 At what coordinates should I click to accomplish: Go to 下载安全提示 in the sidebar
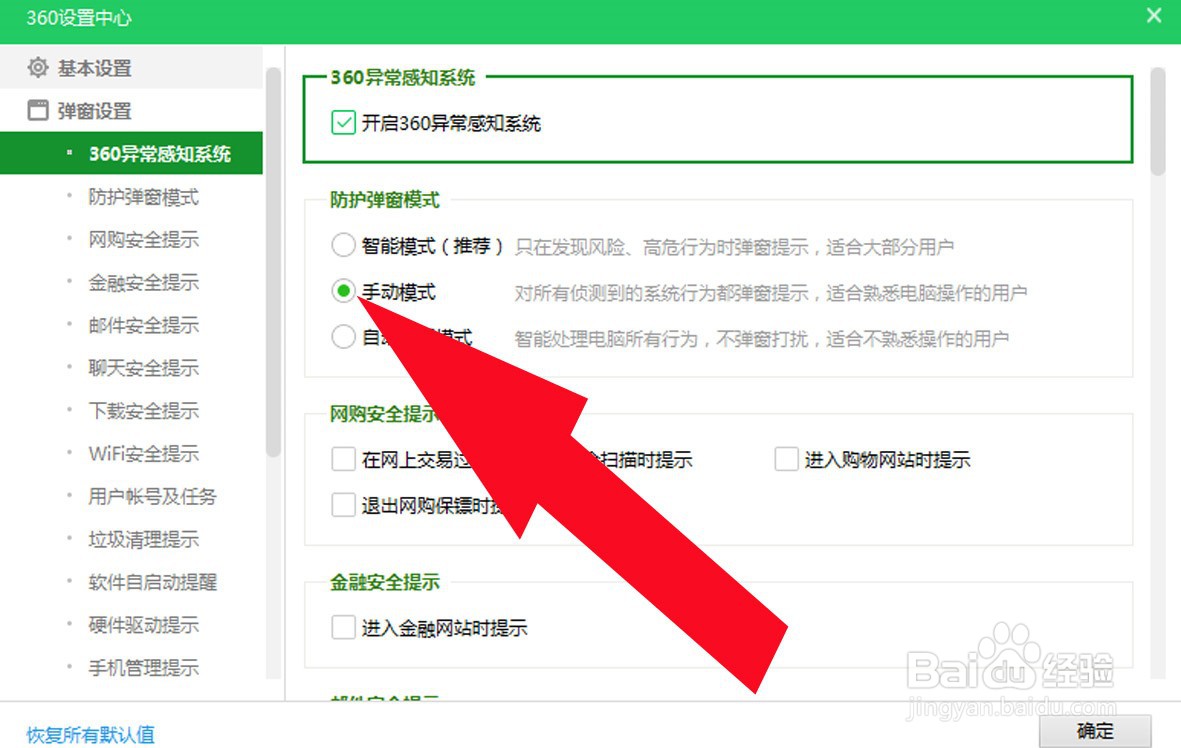tap(143, 411)
